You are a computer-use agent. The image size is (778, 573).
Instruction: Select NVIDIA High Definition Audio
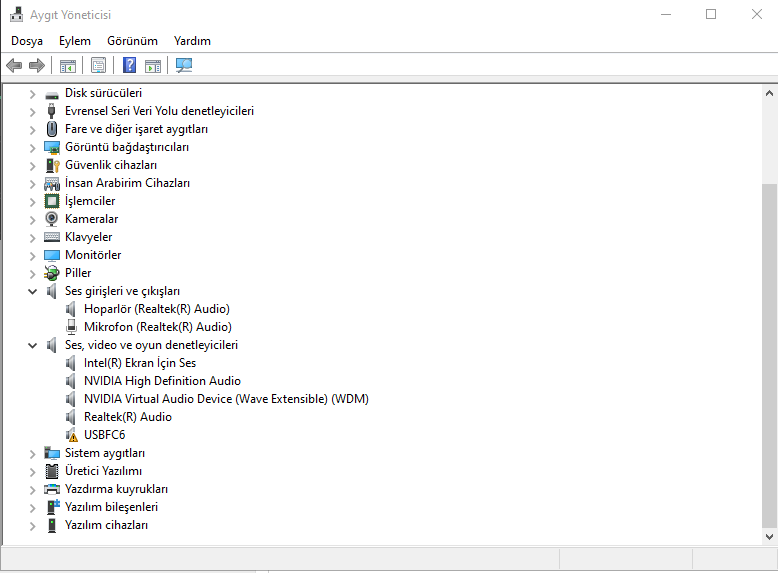click(x=162, y=381)
